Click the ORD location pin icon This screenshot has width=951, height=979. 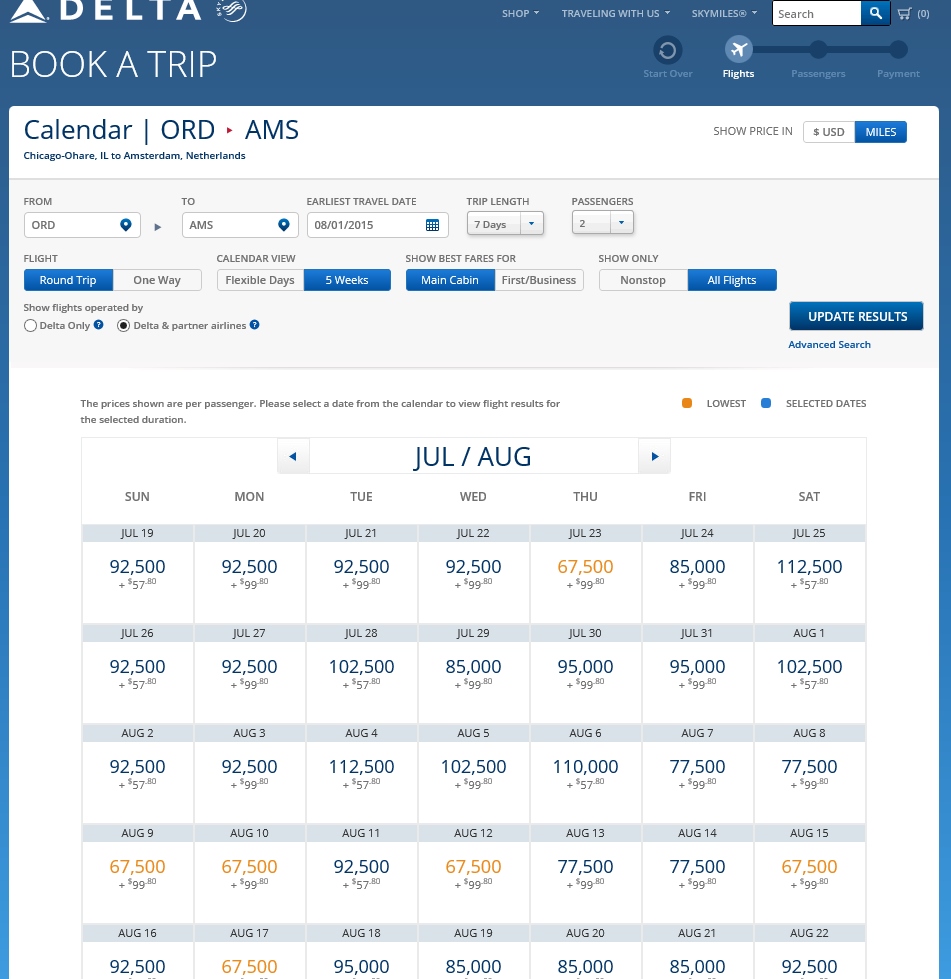(126, 225)
